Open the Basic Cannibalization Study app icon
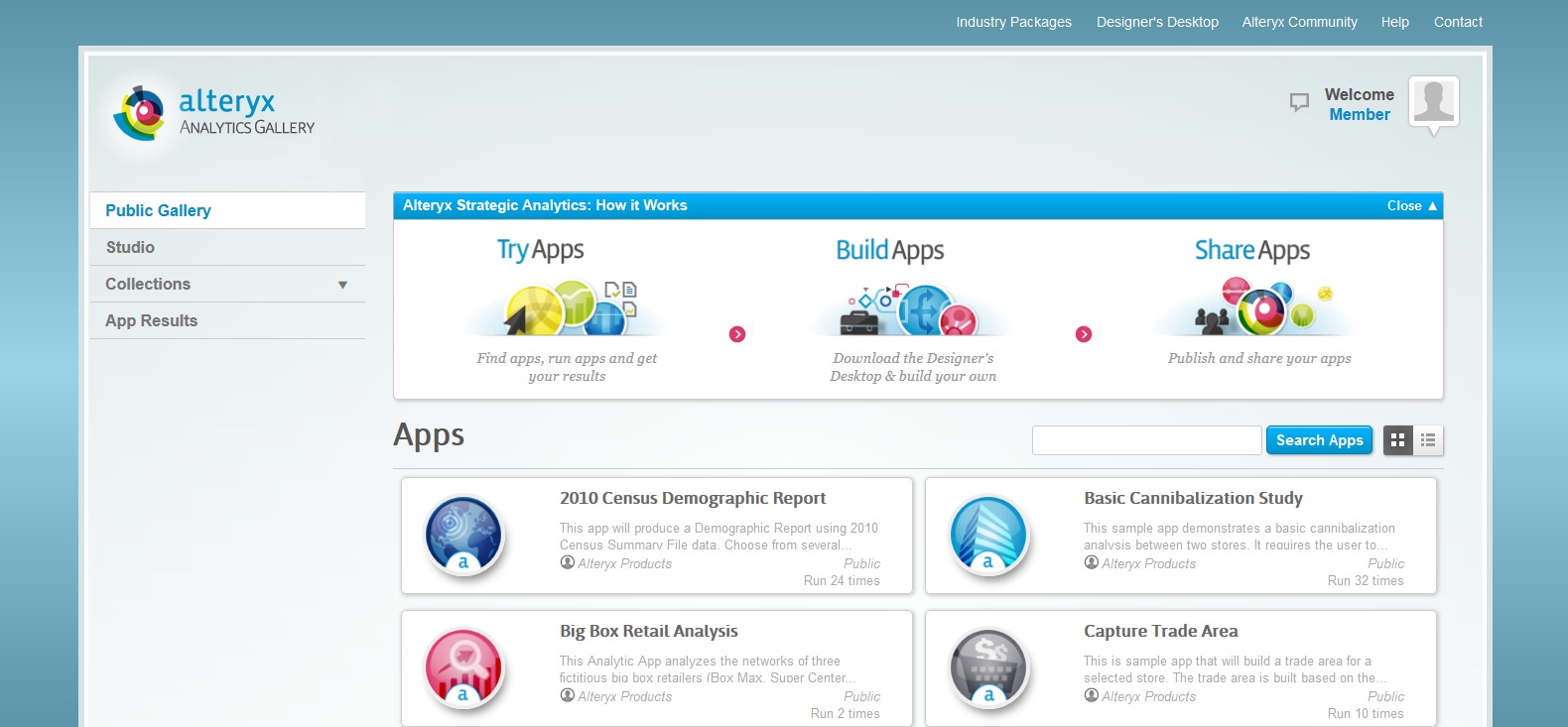 (988, 536)
